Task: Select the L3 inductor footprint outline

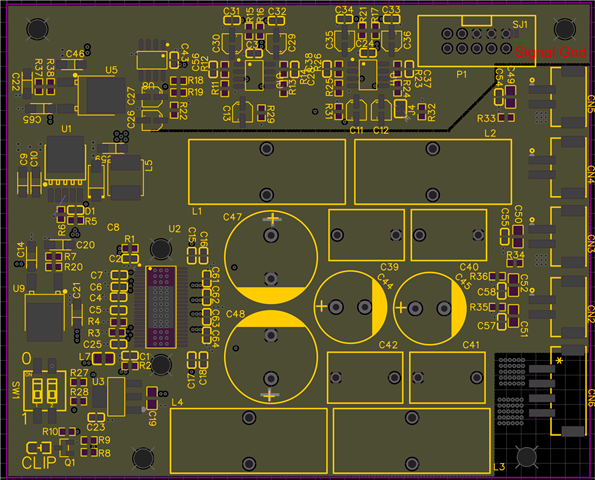Action: pyautogui.click(x=412, y=441)
